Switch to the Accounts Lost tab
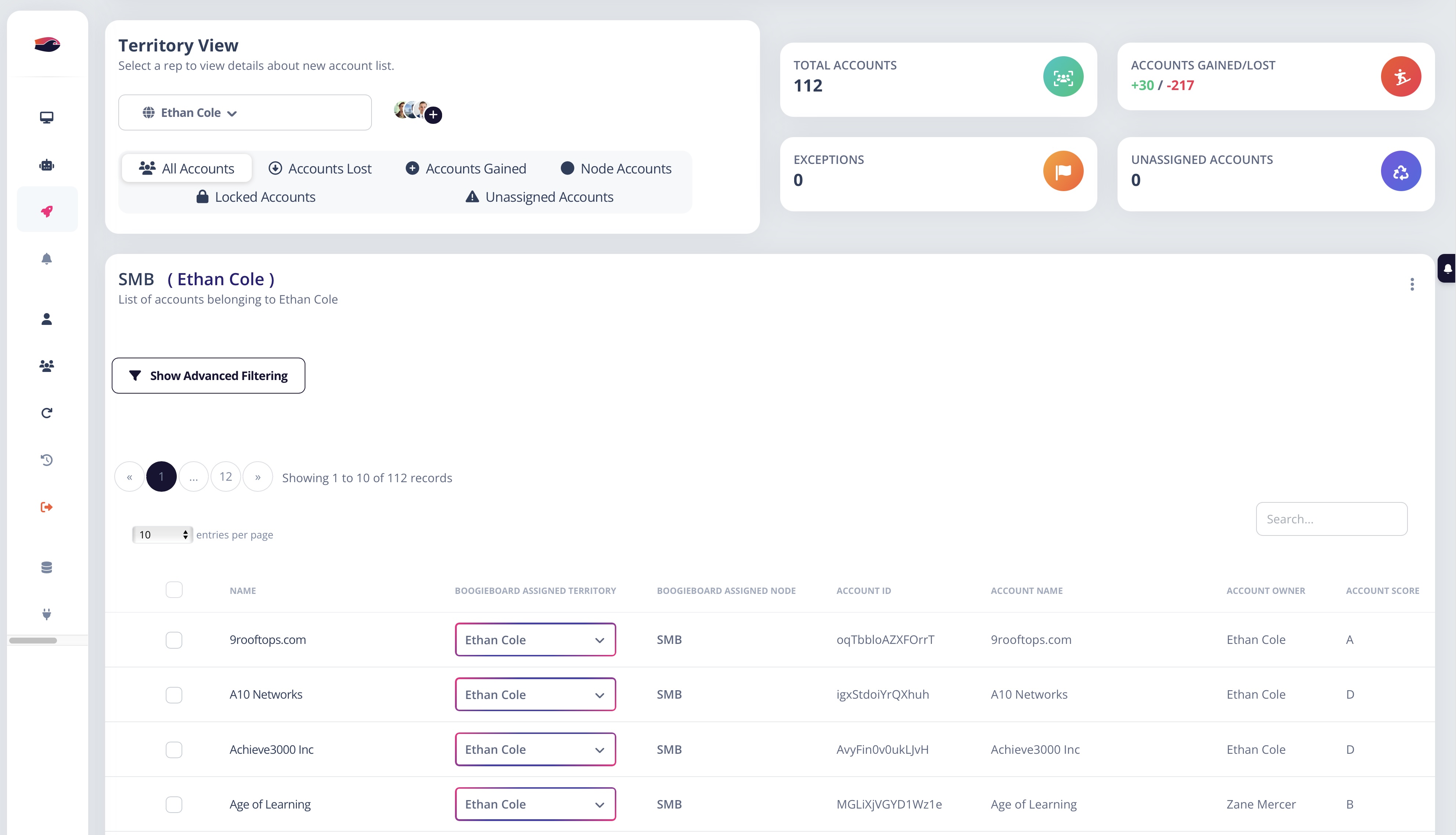The width and height of the screenshot is (1456, 835). 320,168
